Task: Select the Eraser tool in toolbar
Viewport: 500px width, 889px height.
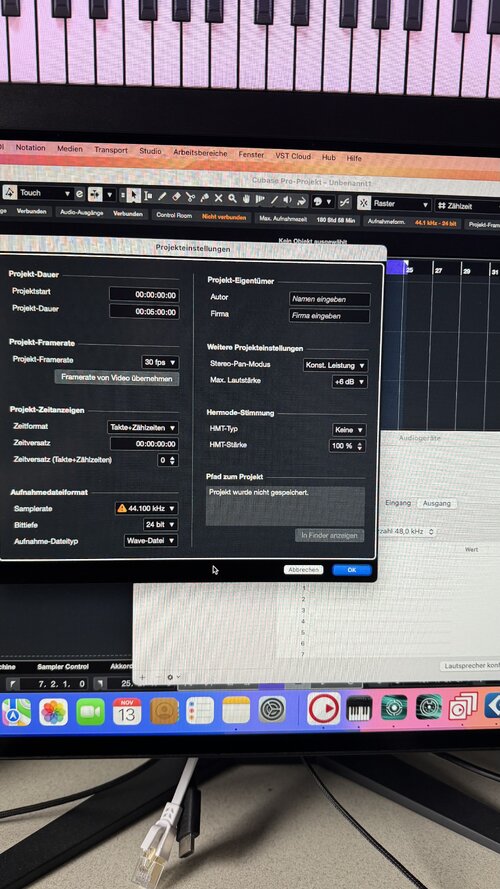Action: click(176, 197)
